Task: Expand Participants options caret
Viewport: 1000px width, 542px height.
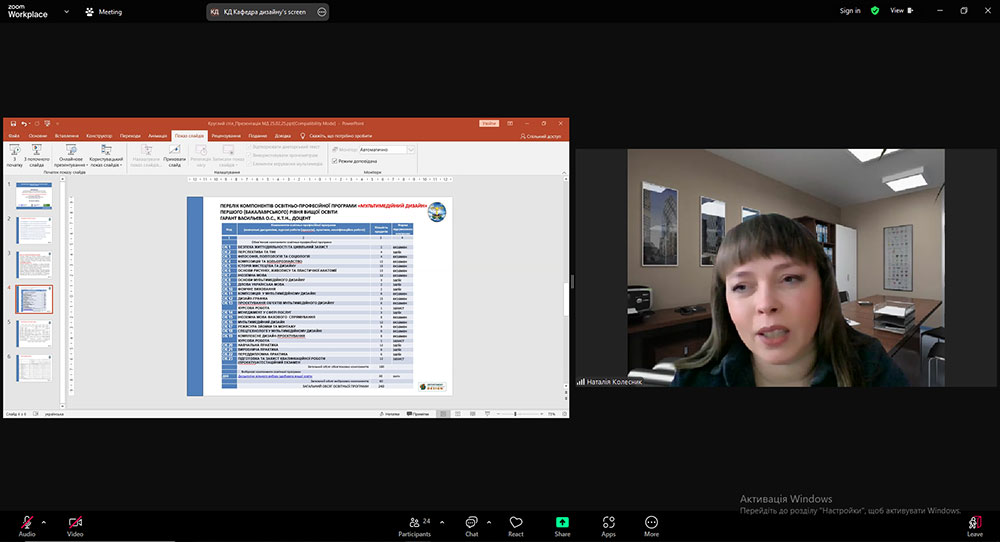Action: click(x=442, y=522)
